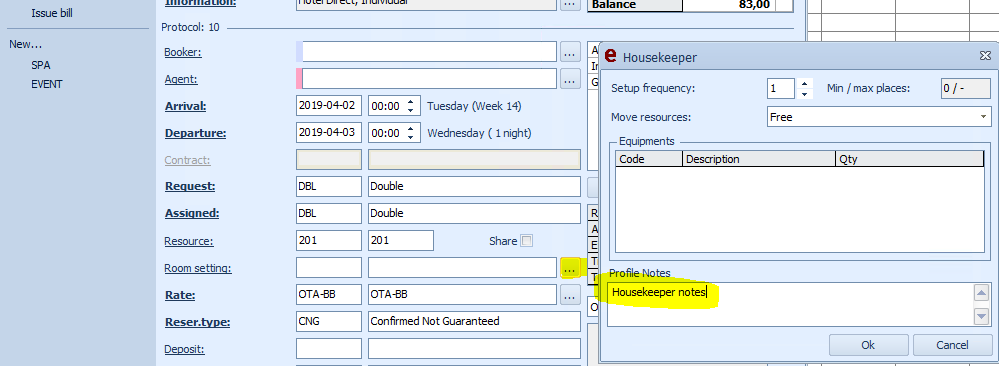999x366 pixels.
Task: Confirm Housekeeper dialog with Ok
Action: [868, 345]
